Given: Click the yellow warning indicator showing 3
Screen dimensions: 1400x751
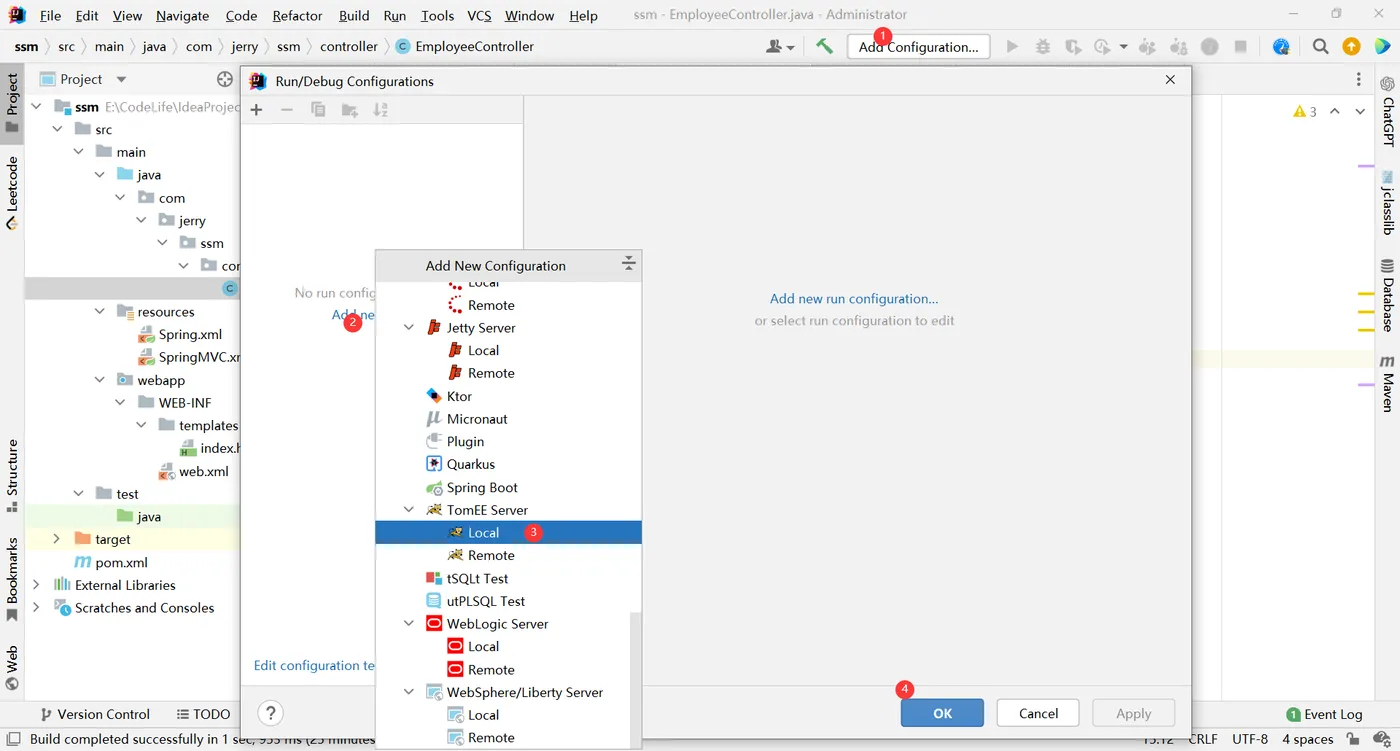Looking at the screenshot, I should [1305, 111].
